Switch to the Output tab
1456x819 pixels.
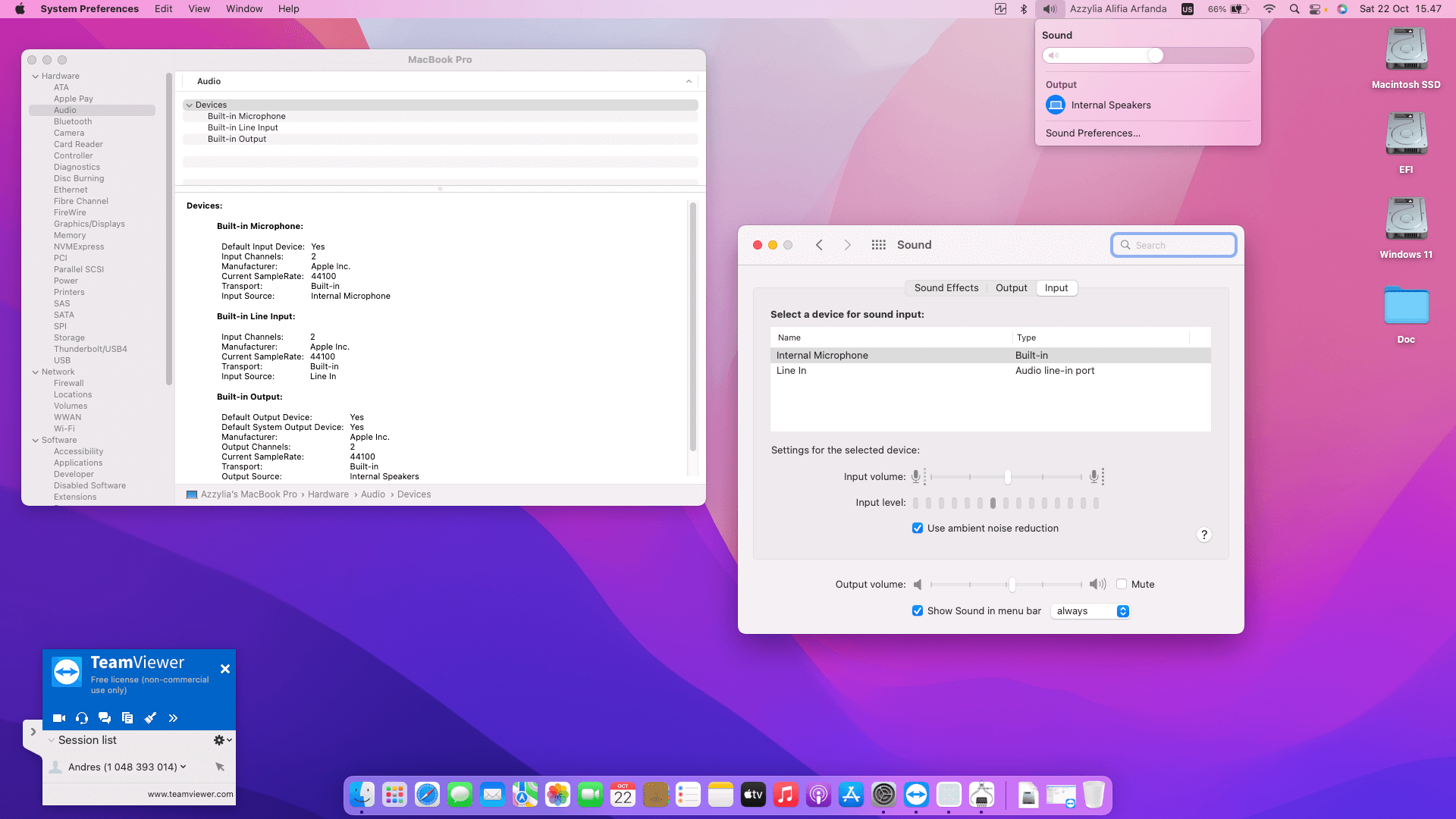click(x=1011, y=288)
